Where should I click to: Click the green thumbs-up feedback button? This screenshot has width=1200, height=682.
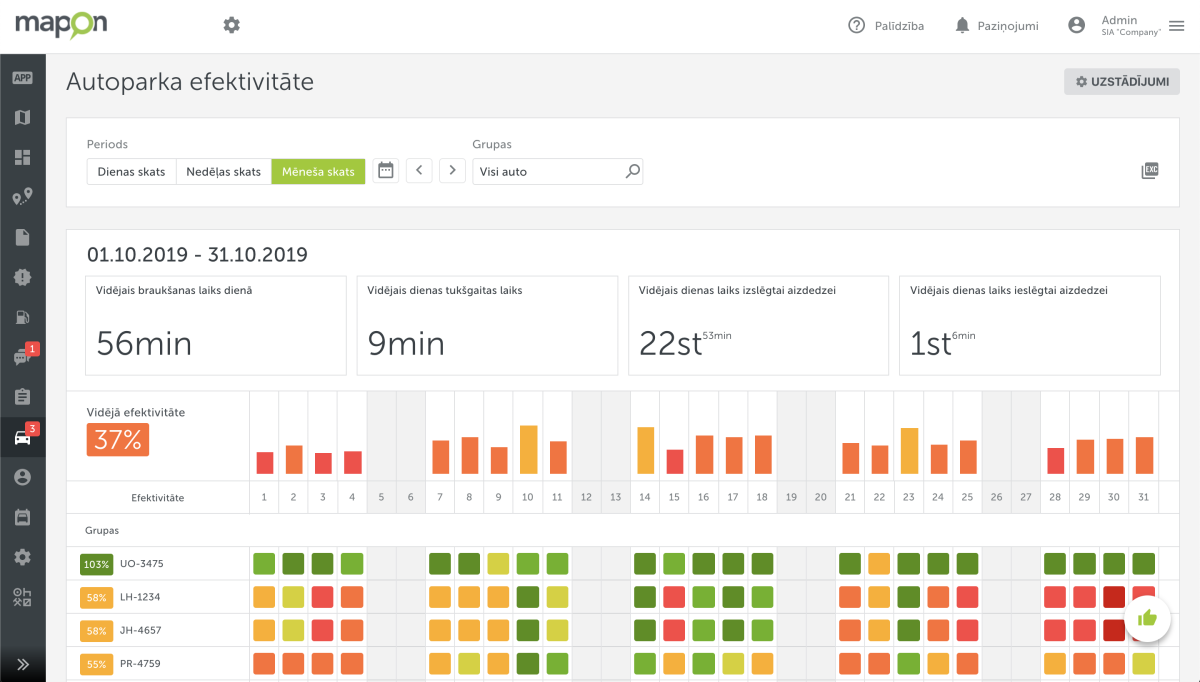tap(1148, 618)
